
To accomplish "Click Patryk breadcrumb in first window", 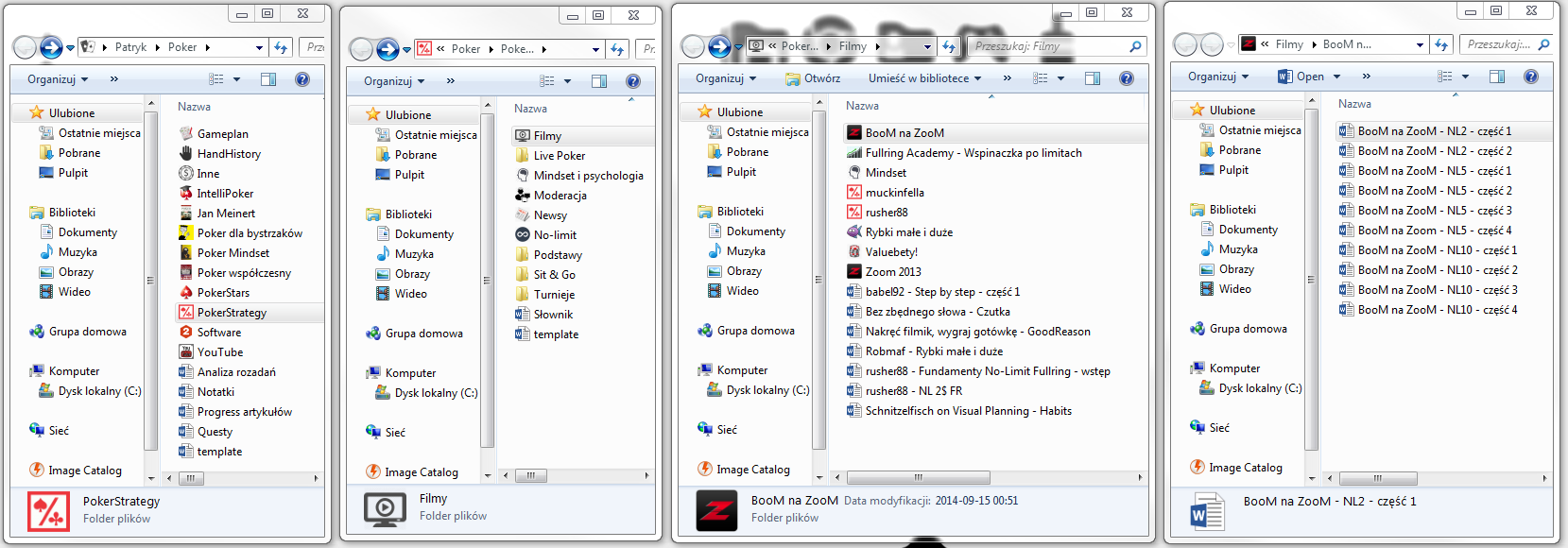I will tap(130, 47).
